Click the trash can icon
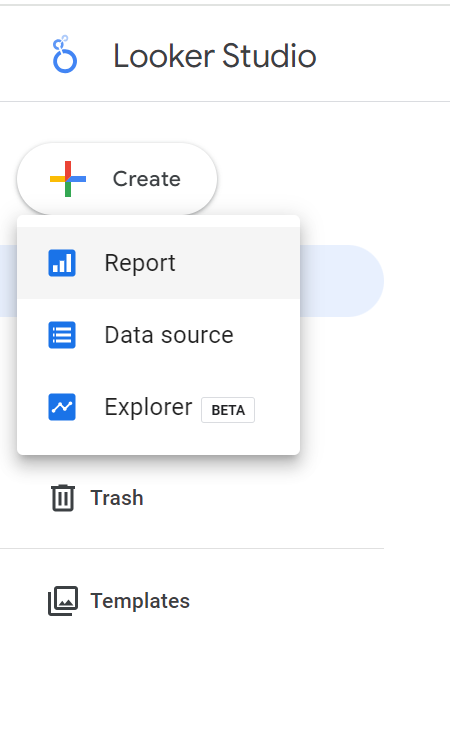Image resolution: width=450 pixels, height=731 pixels. [63, 498]
